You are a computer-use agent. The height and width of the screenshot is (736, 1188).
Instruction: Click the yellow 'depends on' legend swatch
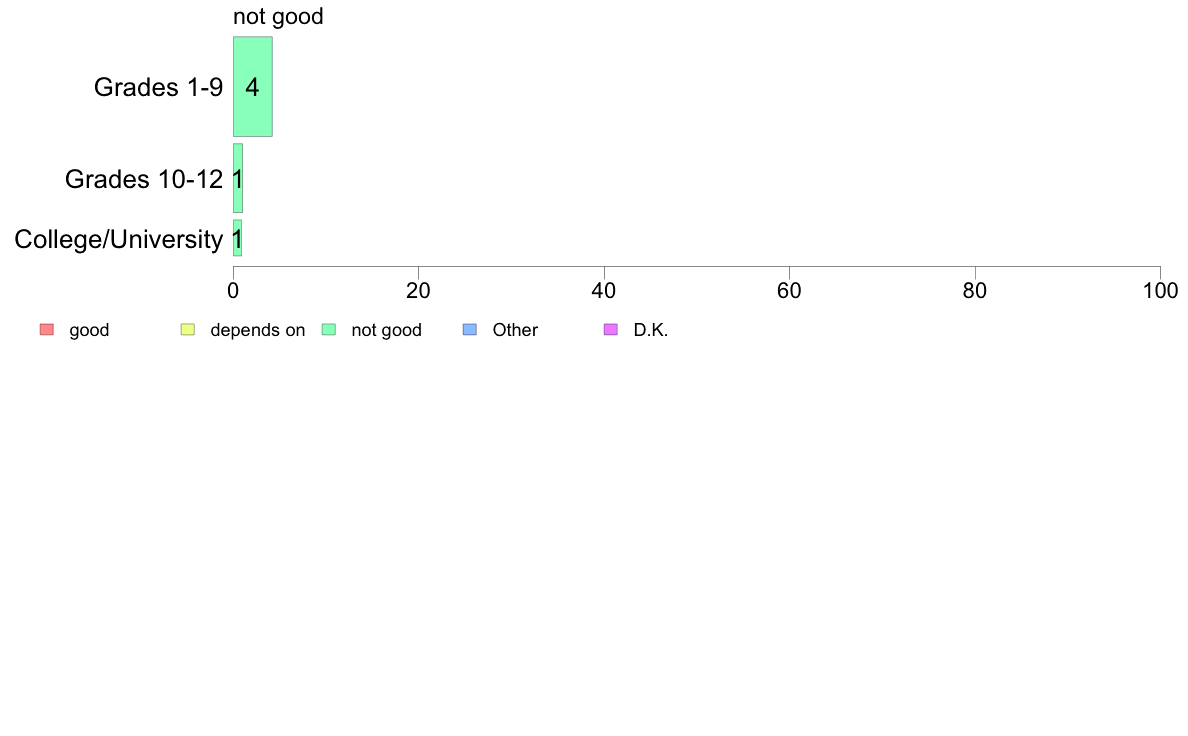[188, 330]
